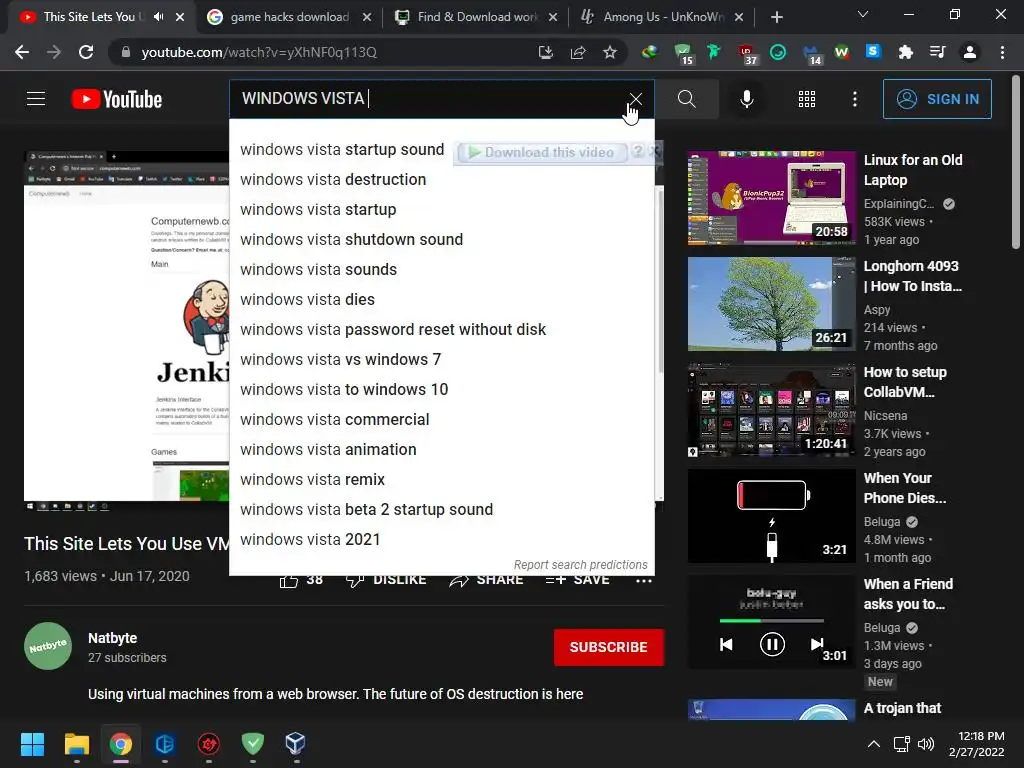The width and height of the screenshot is (1024, 768).
Task: Open When a Friend asks you to video
Action: (771, 622)
